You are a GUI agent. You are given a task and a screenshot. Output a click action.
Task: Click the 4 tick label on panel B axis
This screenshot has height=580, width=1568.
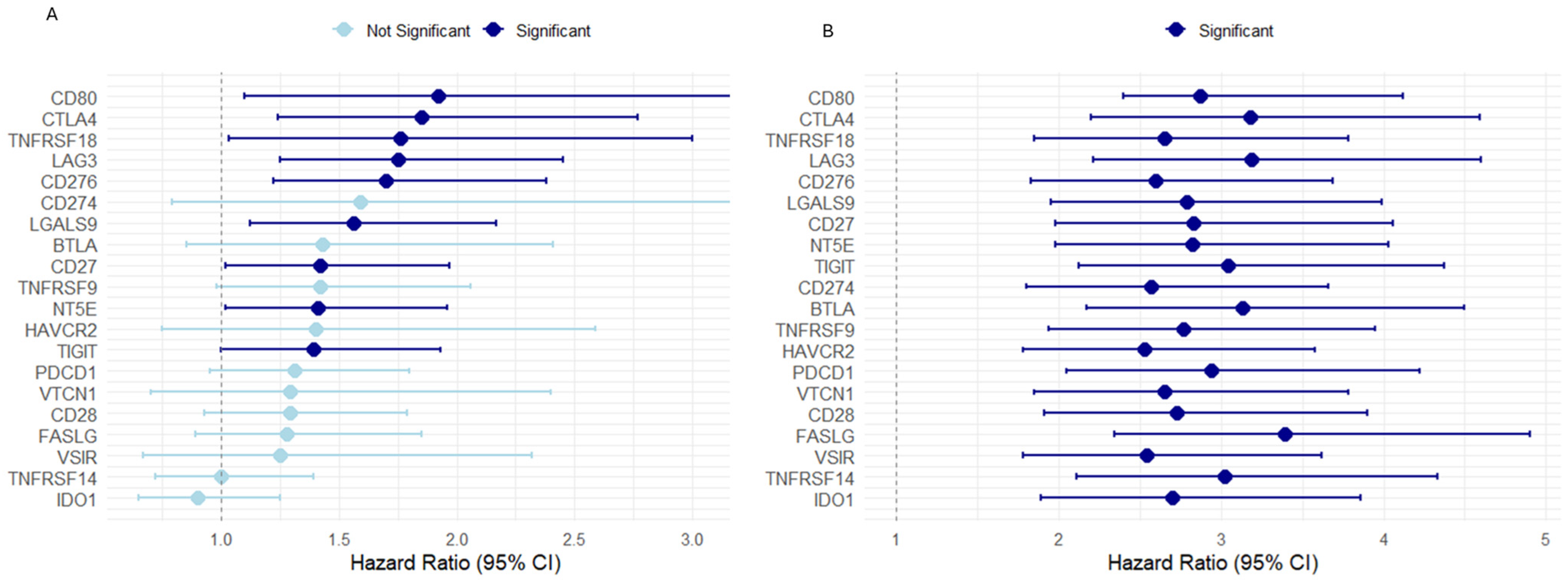coord(1384,540)
